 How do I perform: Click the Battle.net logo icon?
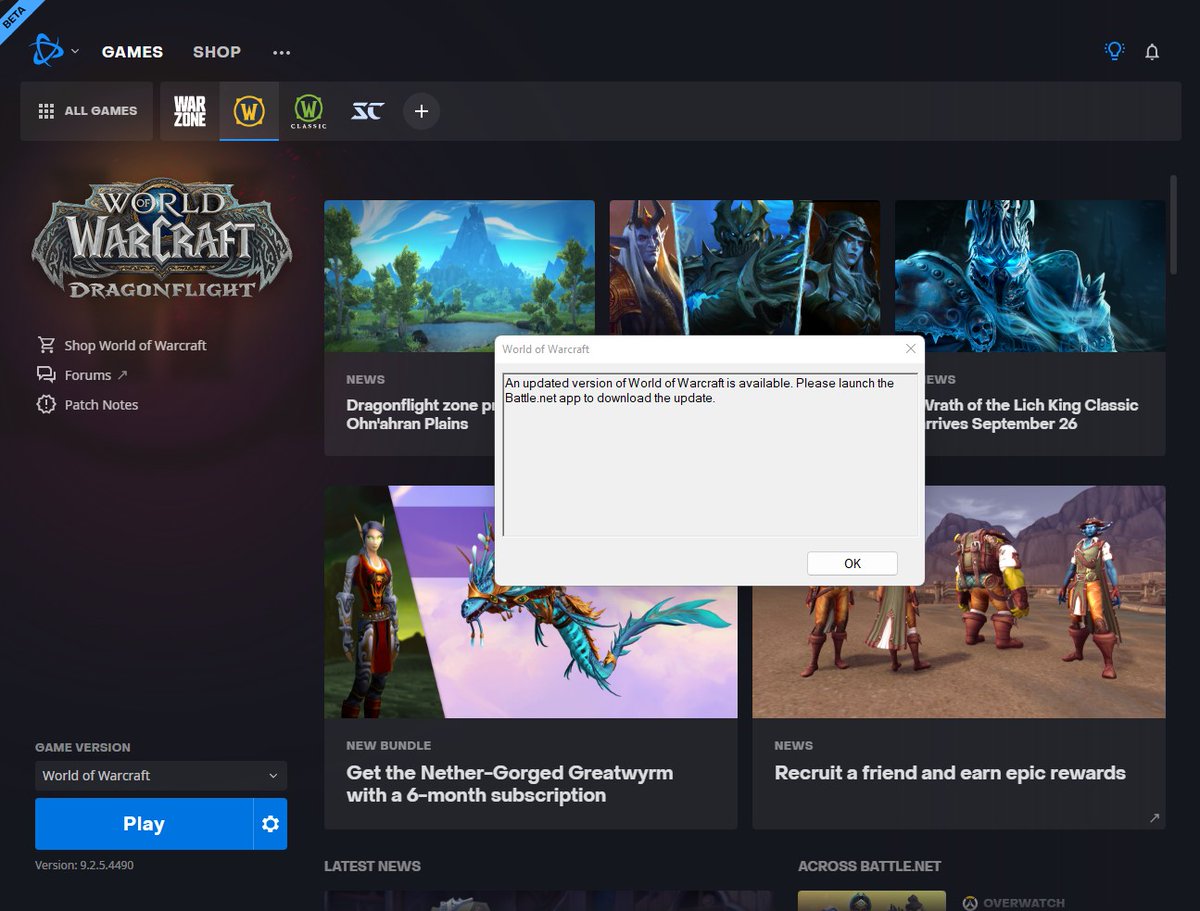[x=46, y=50]
